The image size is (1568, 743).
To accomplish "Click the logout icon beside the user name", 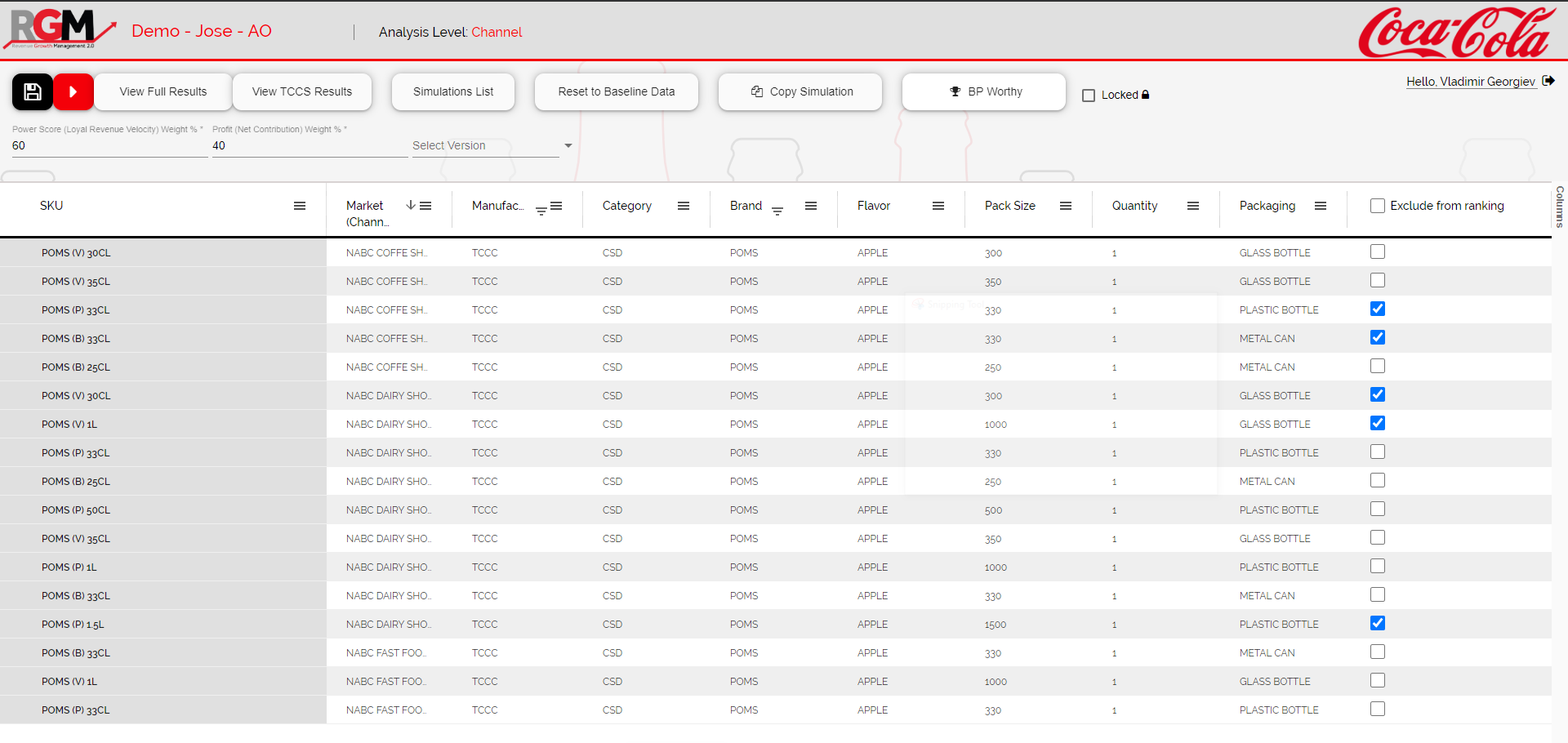I will 1548,81.
